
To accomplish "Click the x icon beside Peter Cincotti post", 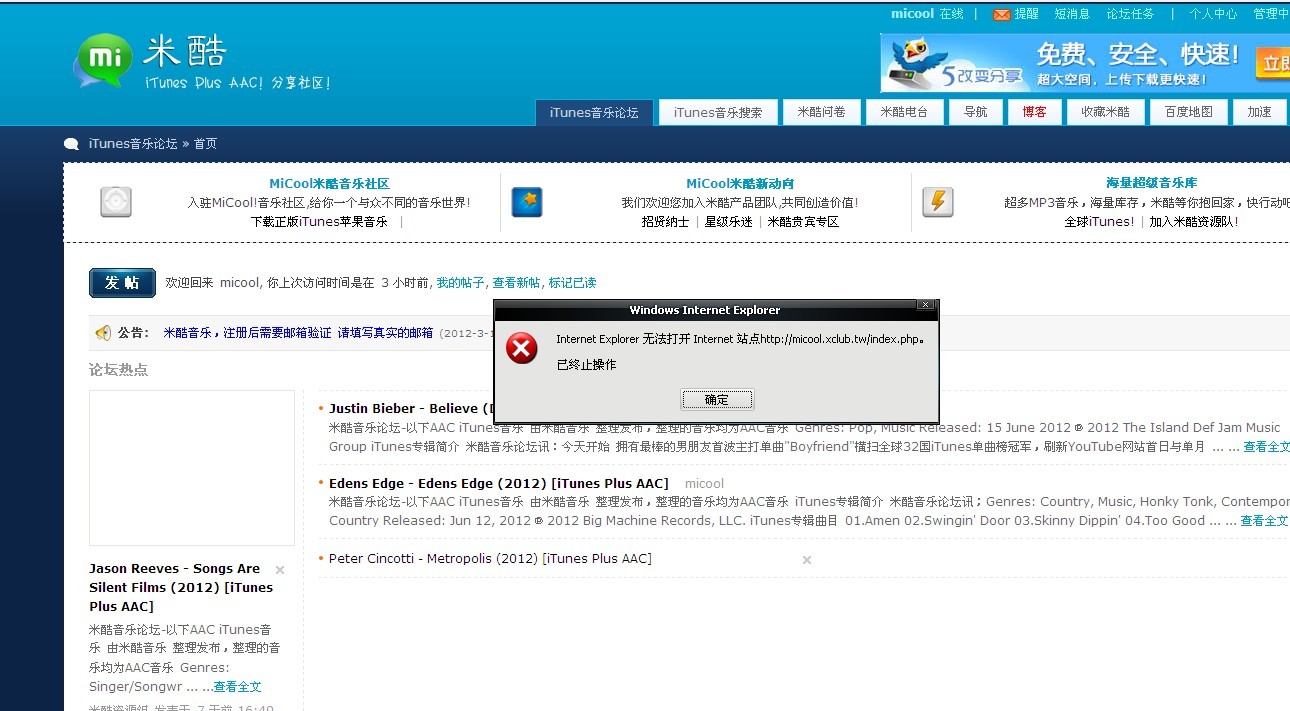I will click(x=807, y=560).
